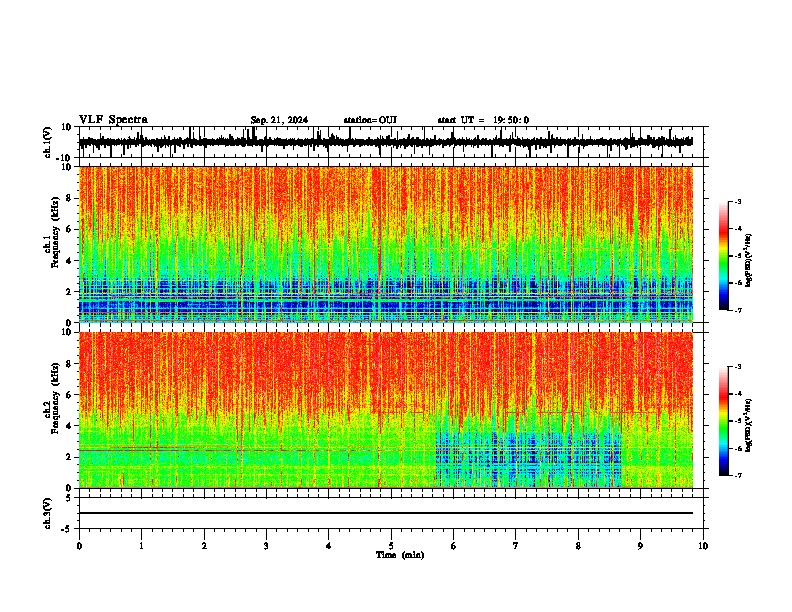The image size is (792, 612).
Task: Click the "-7" tick on the ch.2 colorbar
Action: point(737,476)
